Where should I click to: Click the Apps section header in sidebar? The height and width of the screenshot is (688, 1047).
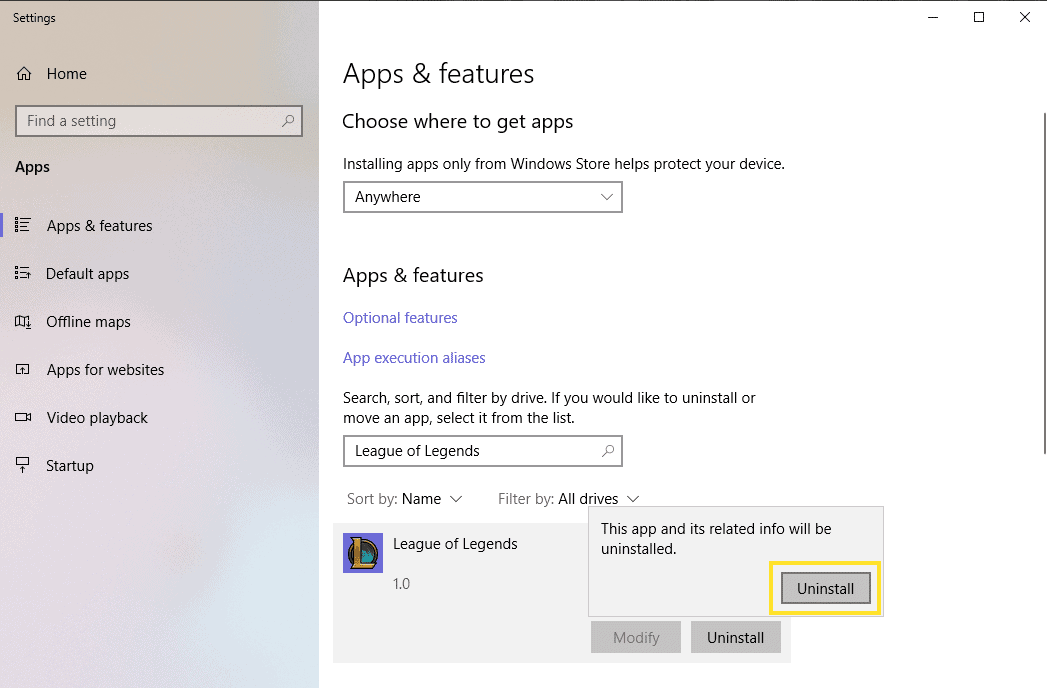pyautogui.click(x=32, y=167)
